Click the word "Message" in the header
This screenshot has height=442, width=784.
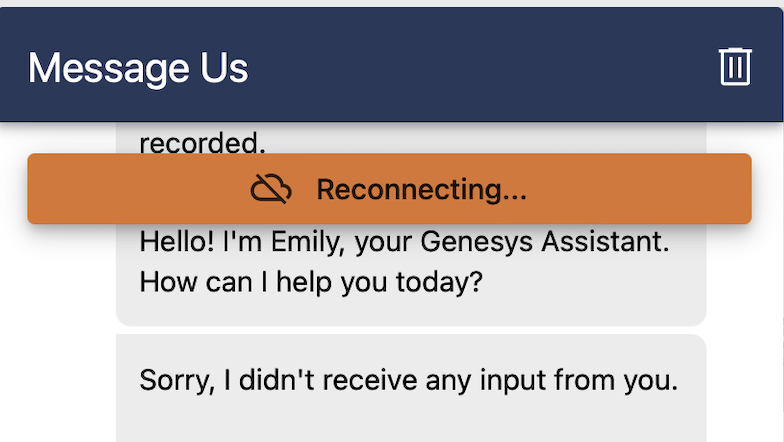coord(95,68)
